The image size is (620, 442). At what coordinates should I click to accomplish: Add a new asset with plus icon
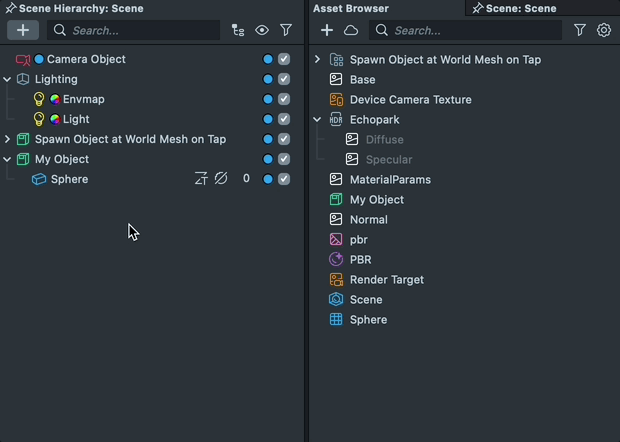tap(327, 31)
